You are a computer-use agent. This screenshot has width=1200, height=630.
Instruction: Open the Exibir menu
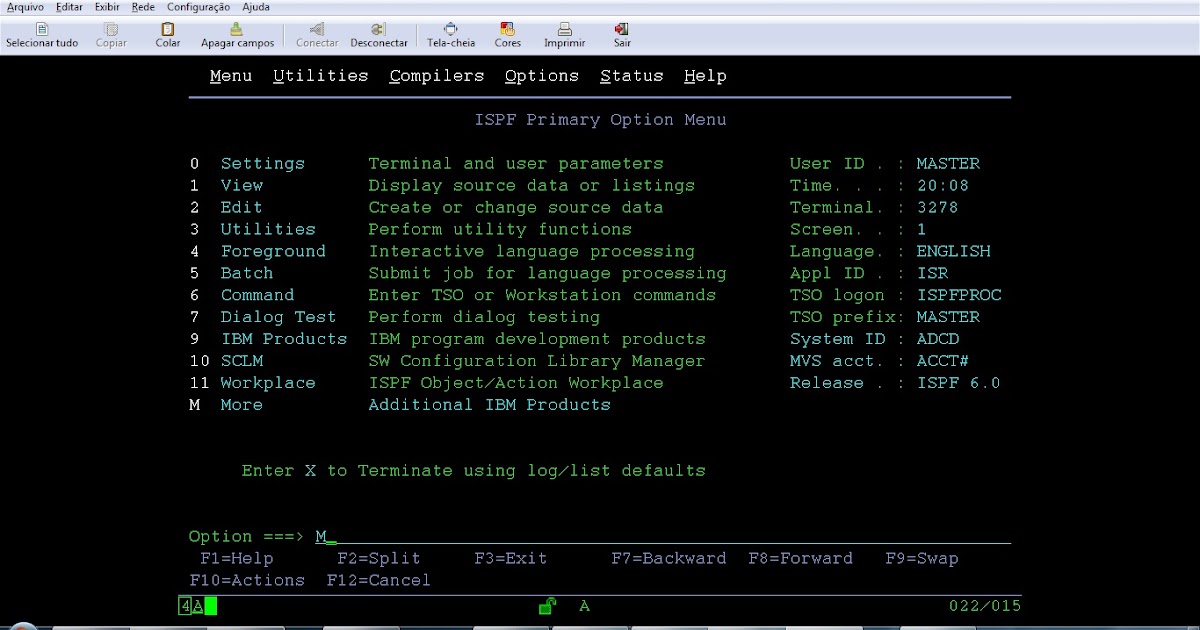point(106,7)
